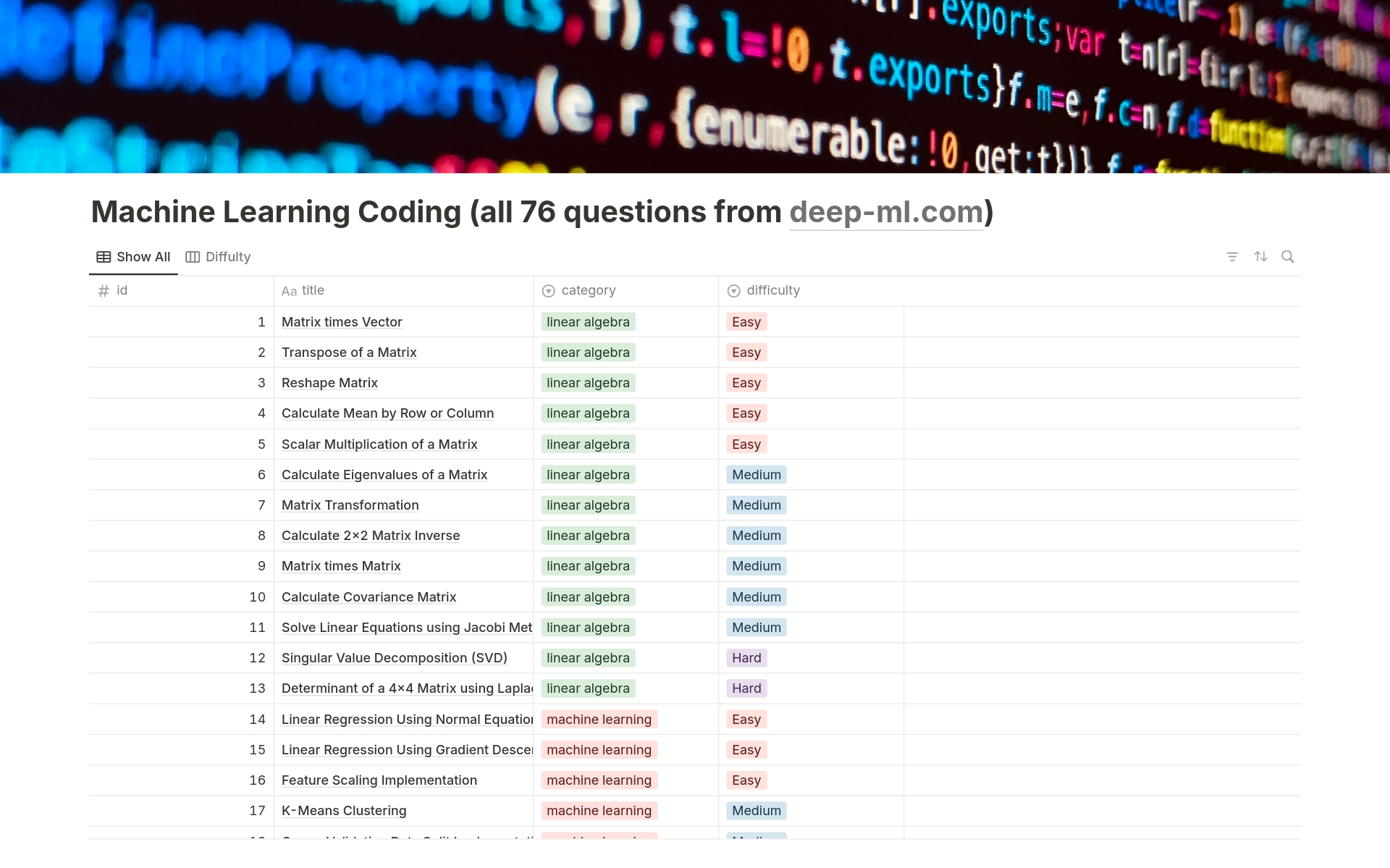Click the board icon beside Diffulty

193,257
